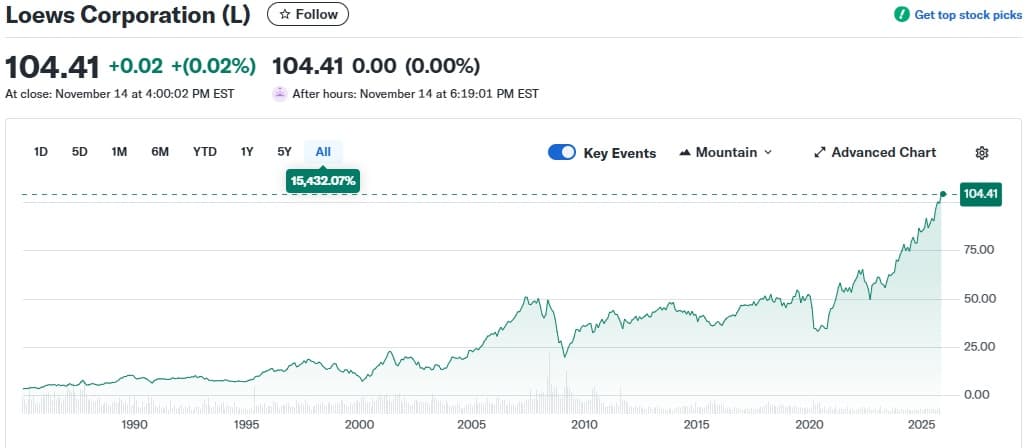Click the Loews Corporation (L) title
The width and height of the screenshot is (1036, 448).
tap(128, 15)
